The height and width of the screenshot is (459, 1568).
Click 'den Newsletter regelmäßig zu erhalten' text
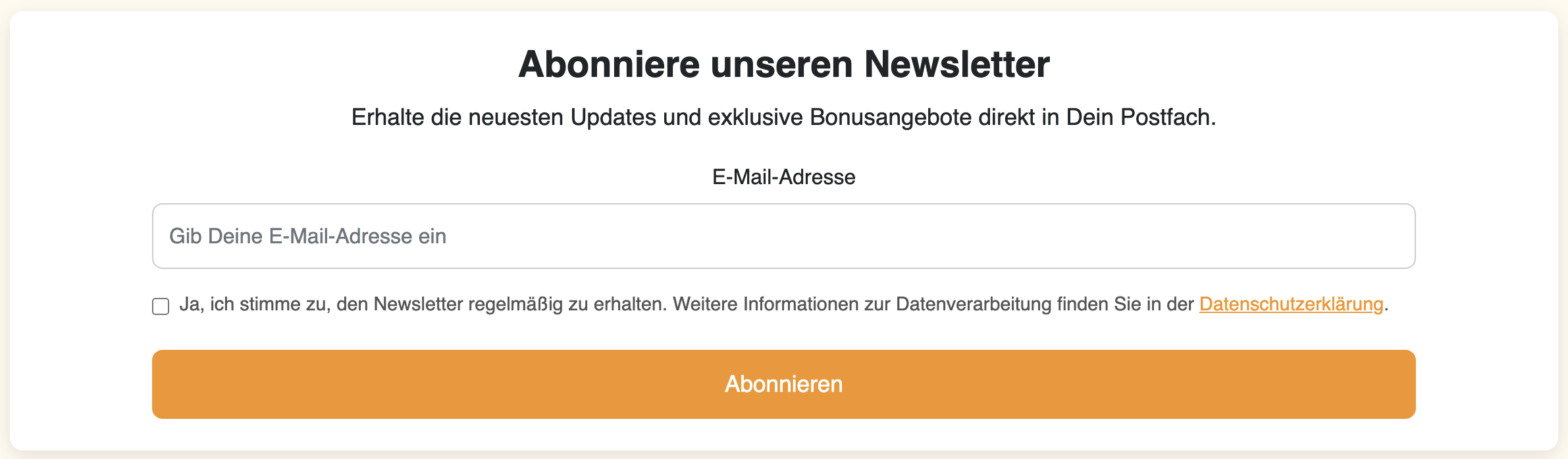(502, 304)
